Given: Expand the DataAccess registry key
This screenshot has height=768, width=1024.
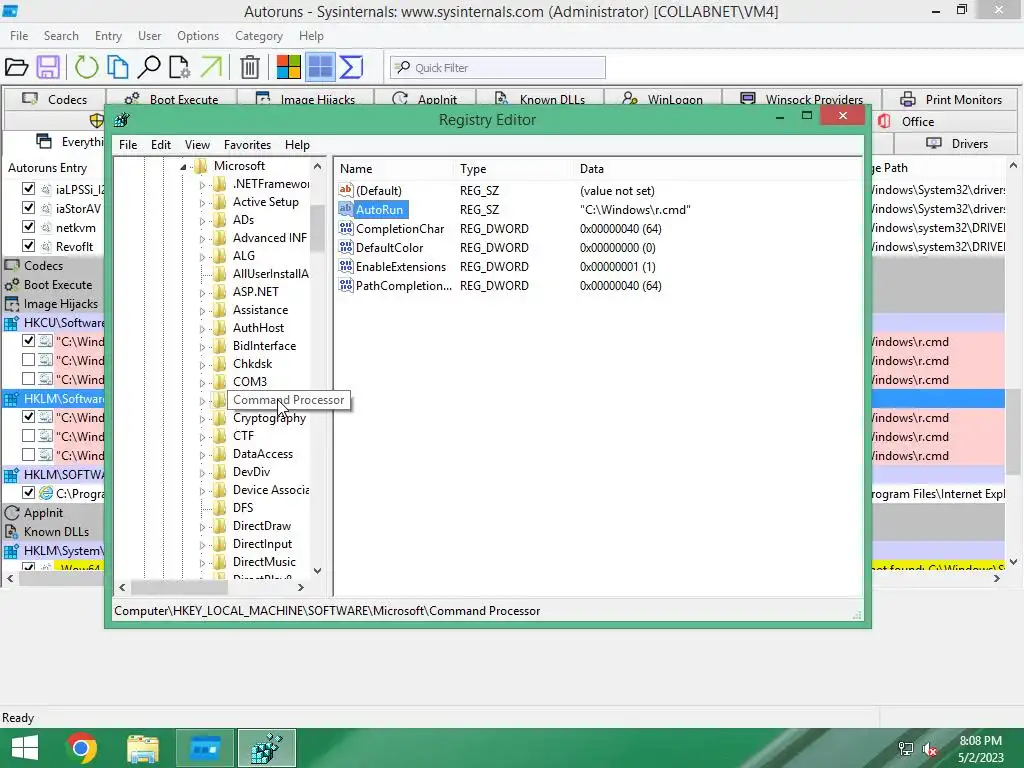Looking at the screenshot, I should pos(202,455).
